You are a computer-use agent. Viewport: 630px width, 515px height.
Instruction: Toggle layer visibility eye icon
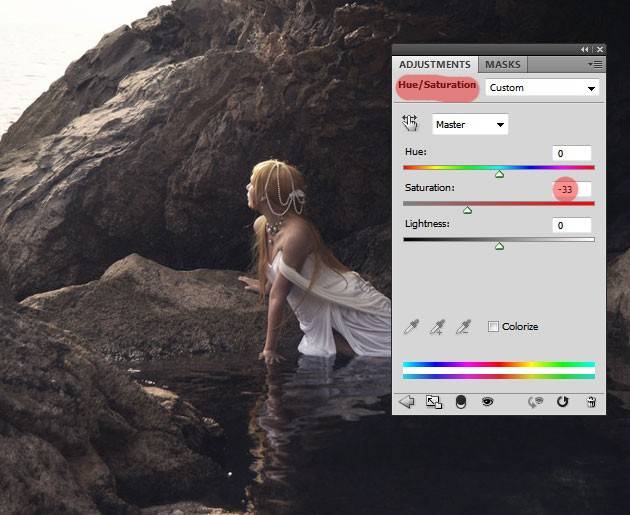point(487,401)
